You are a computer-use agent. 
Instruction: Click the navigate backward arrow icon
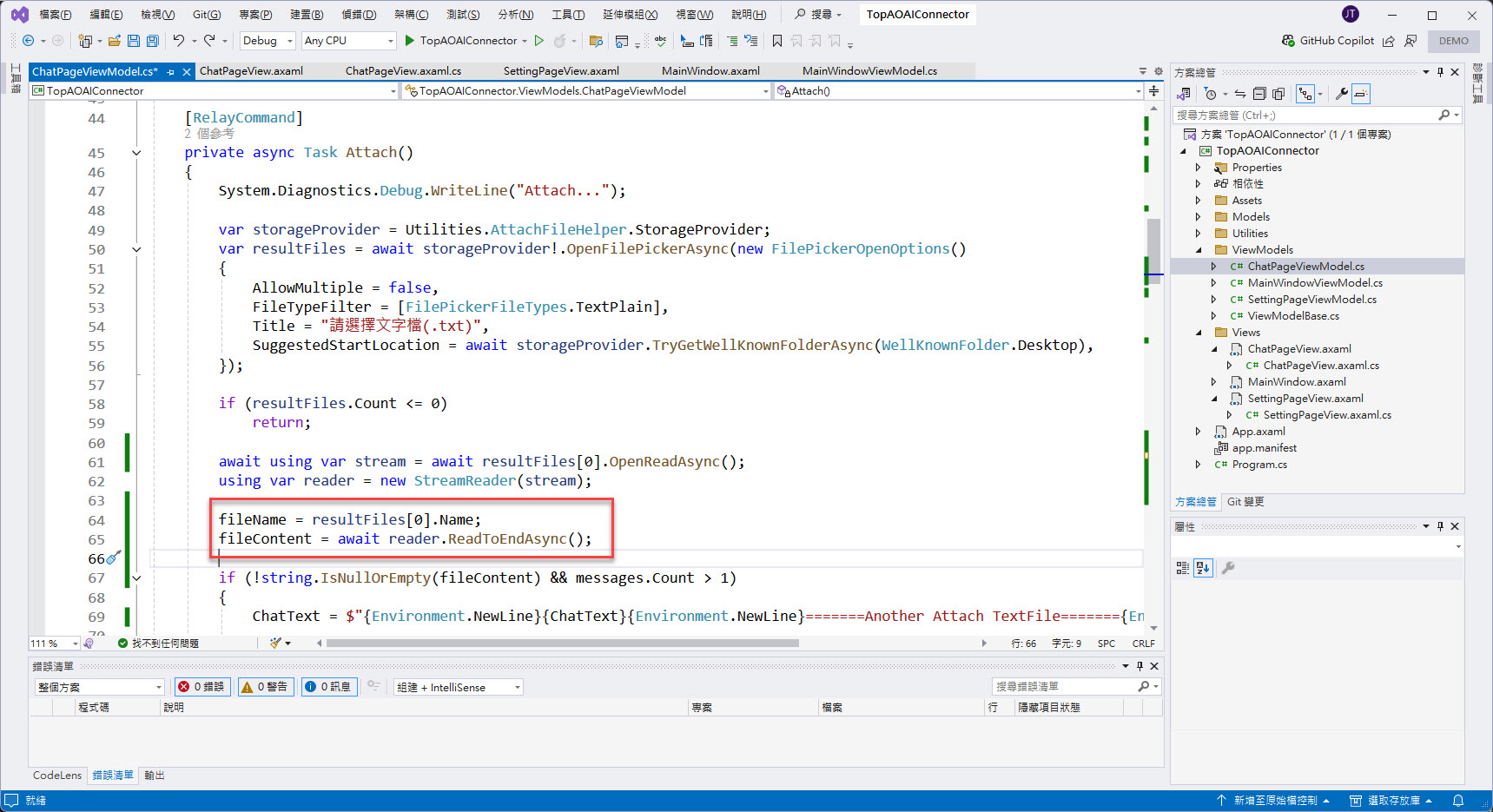point(28,41)
